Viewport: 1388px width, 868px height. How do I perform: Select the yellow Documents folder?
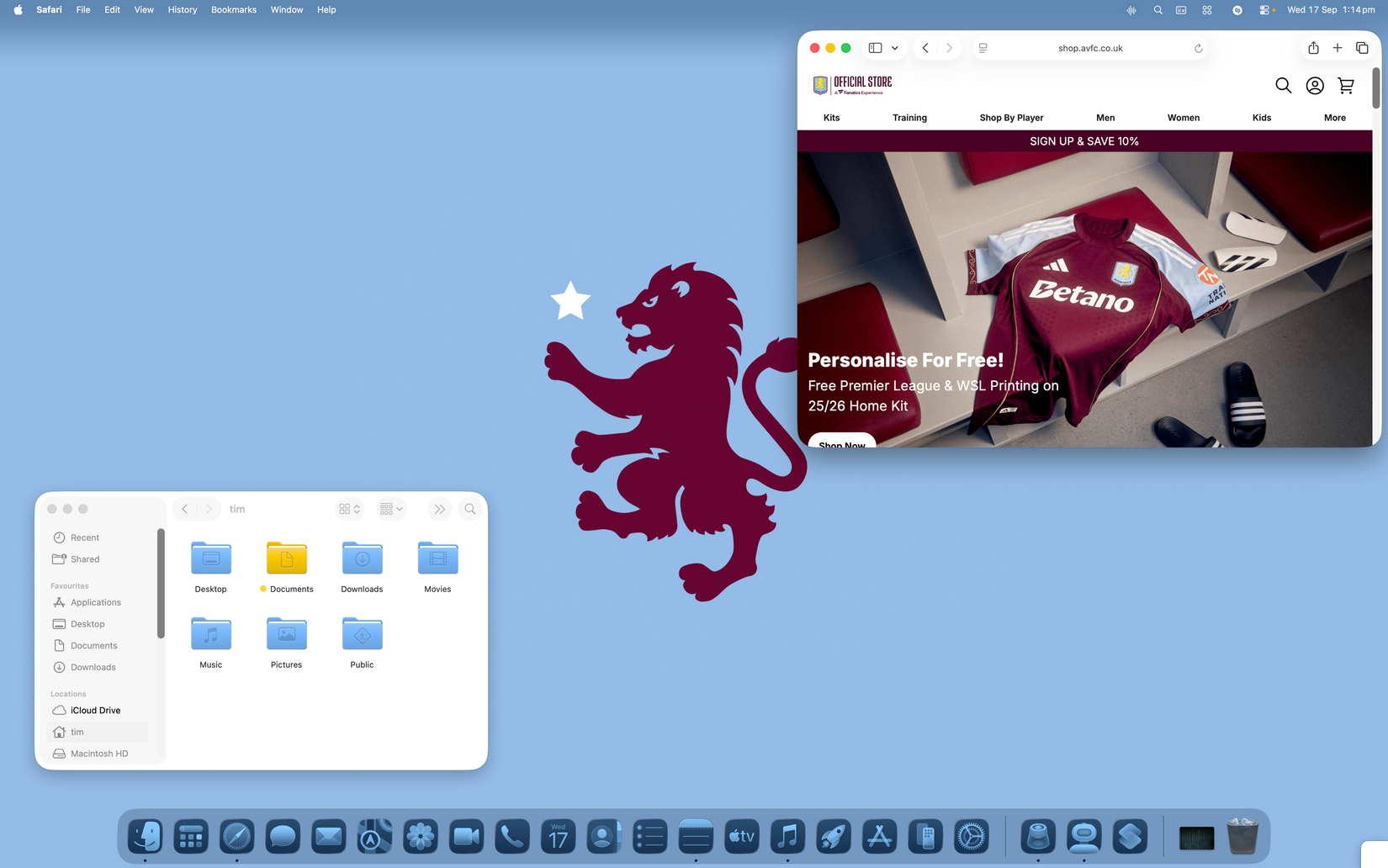287,558
